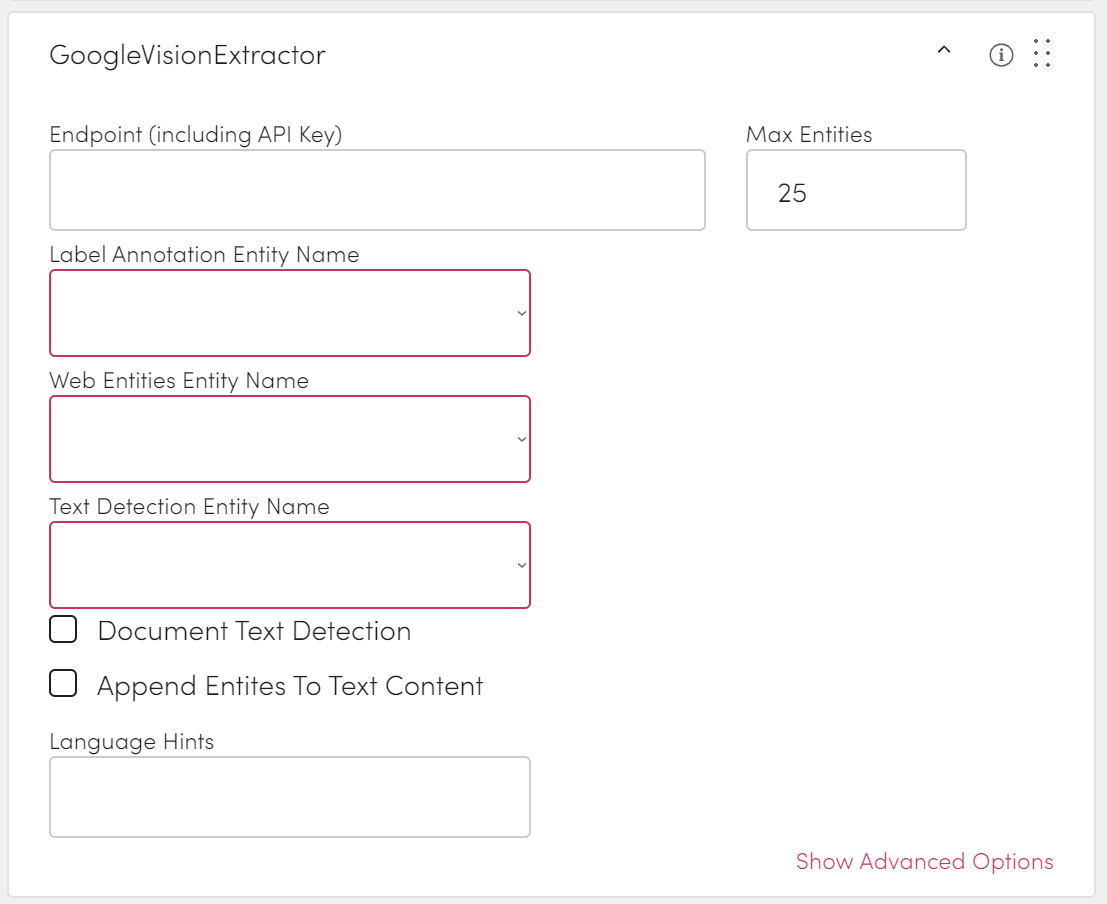Open the Text Detection Entity Name dropdown
Viewport: 1107px width, 904px height.
(x=290, y=565)
